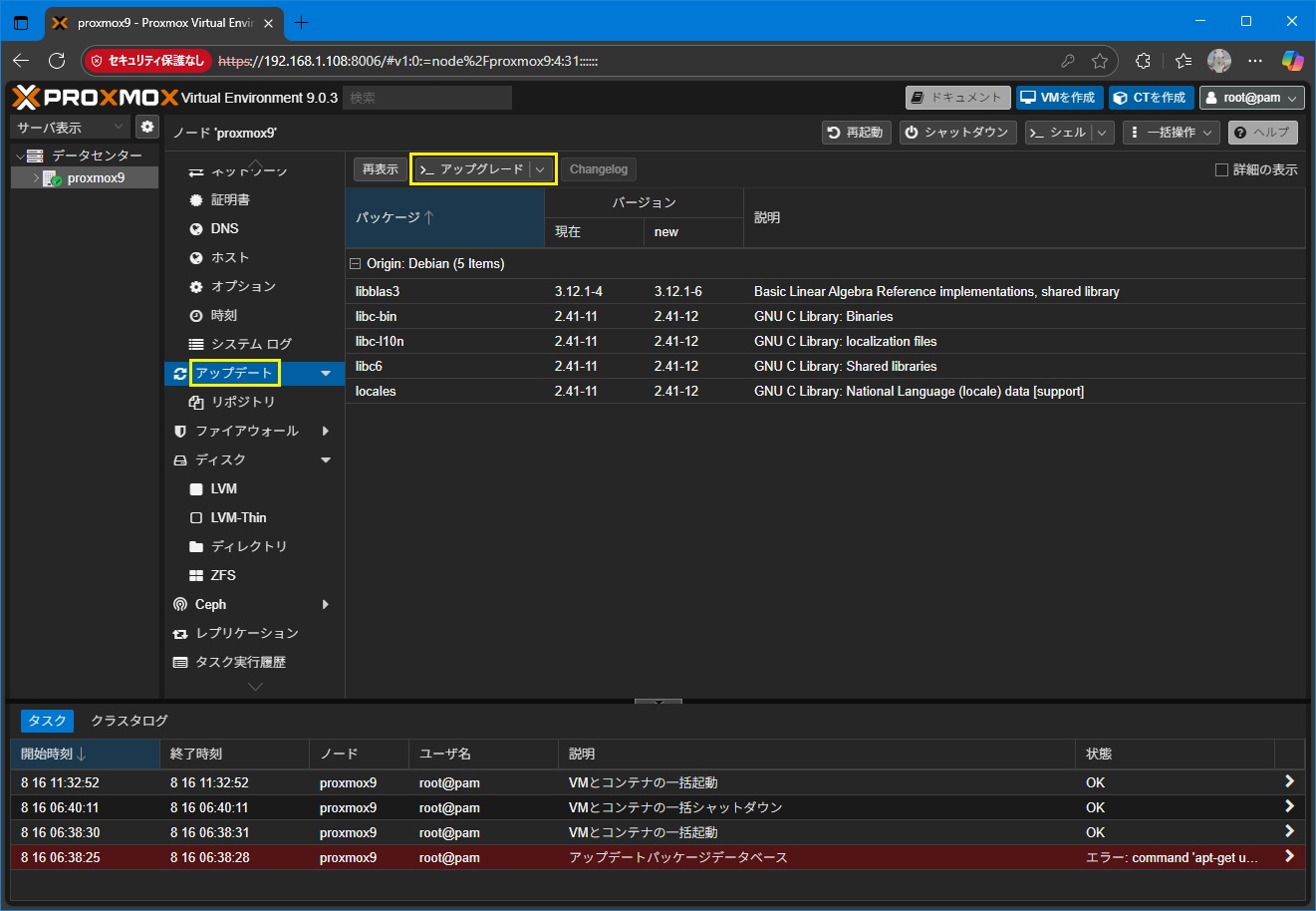Close the proxmox9 browser tab
Viewport: 1316px width, 911px height.
pyautogui.click(x=268, y=22)
